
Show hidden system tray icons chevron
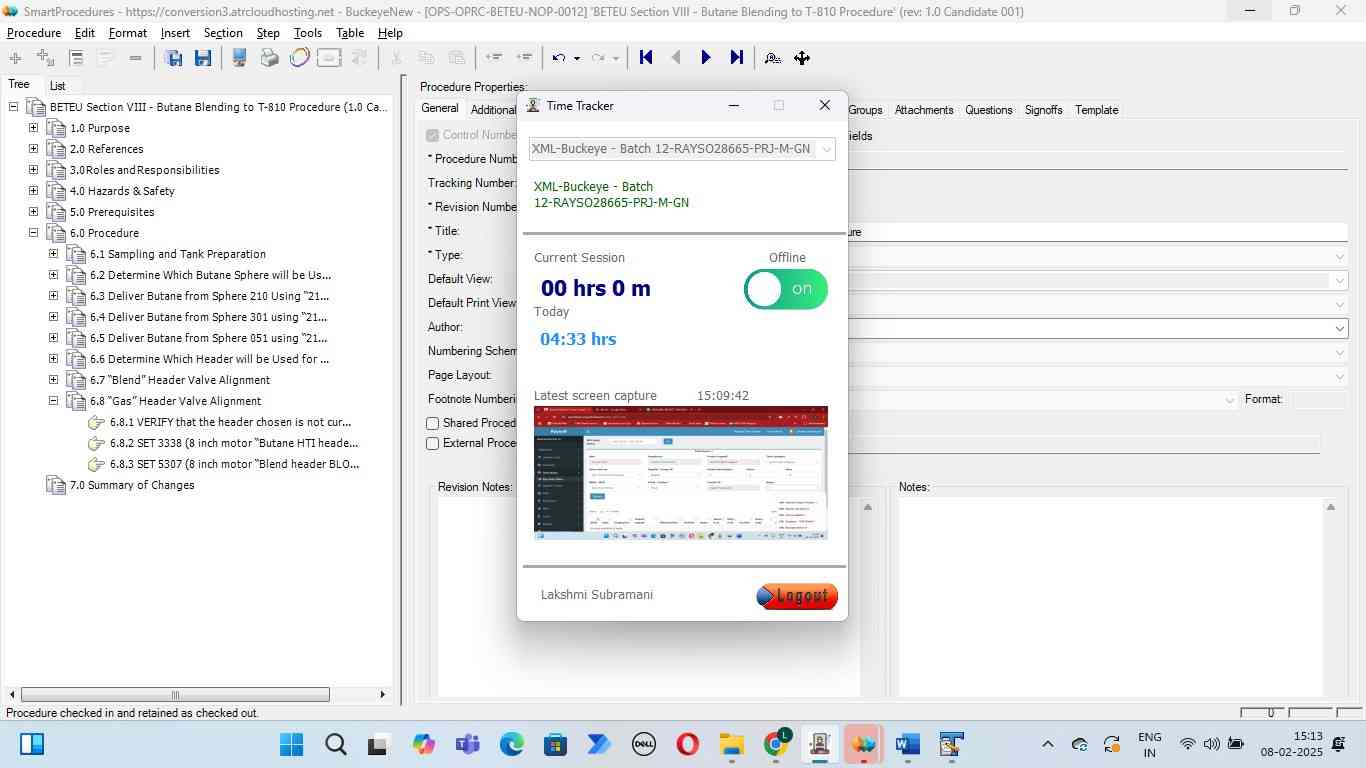[1048, 744]
